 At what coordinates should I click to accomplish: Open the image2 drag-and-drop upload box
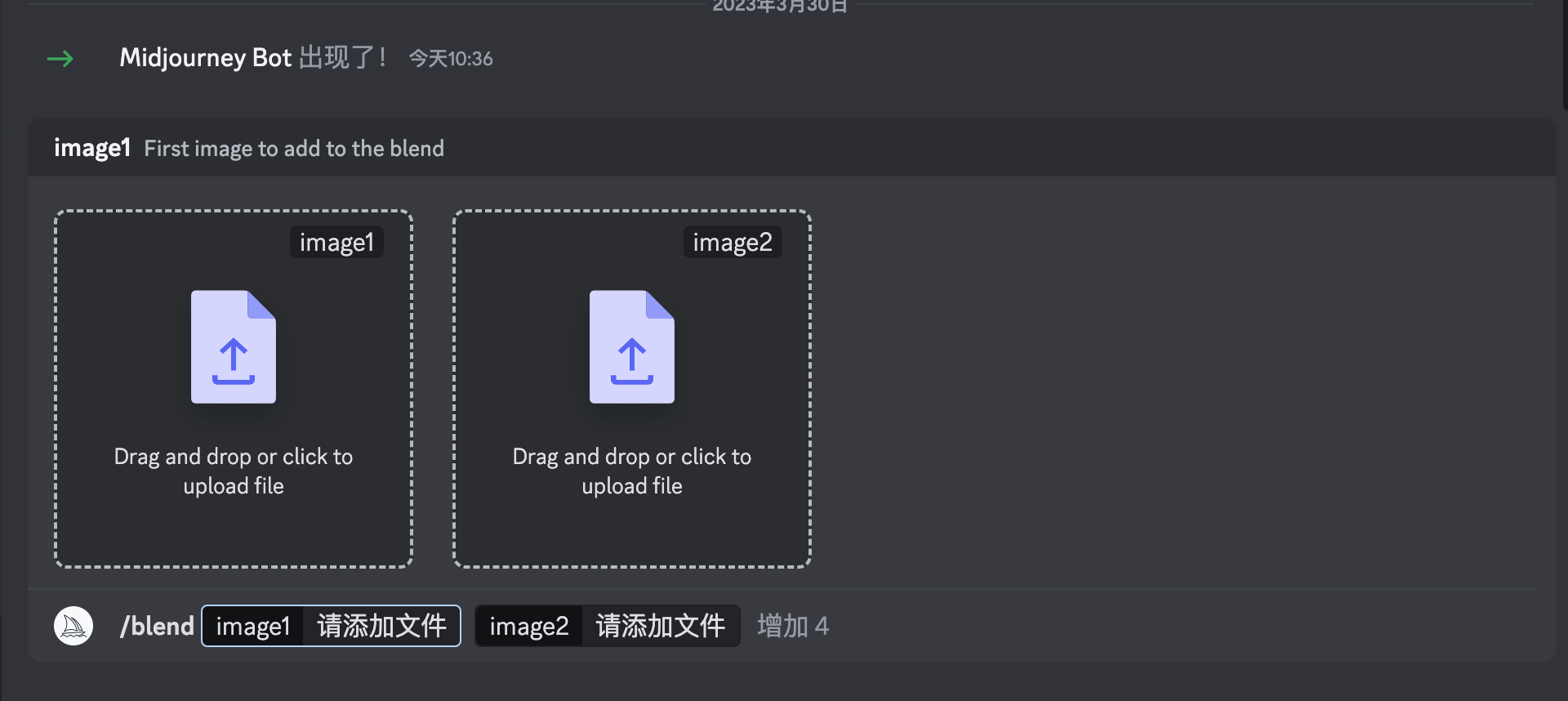pyautogui.click(x=632, y=389)
